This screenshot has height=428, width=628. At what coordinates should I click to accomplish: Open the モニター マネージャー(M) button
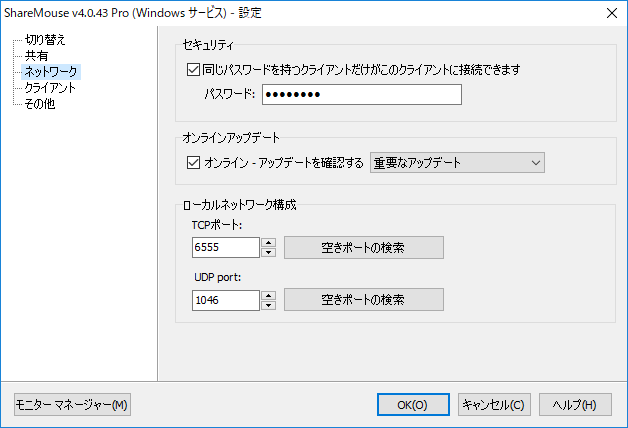pyautogui.click(x=72, y=405)
